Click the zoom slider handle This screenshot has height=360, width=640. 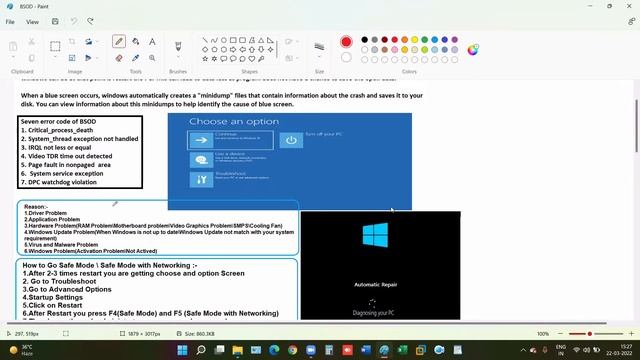[589, 334]
